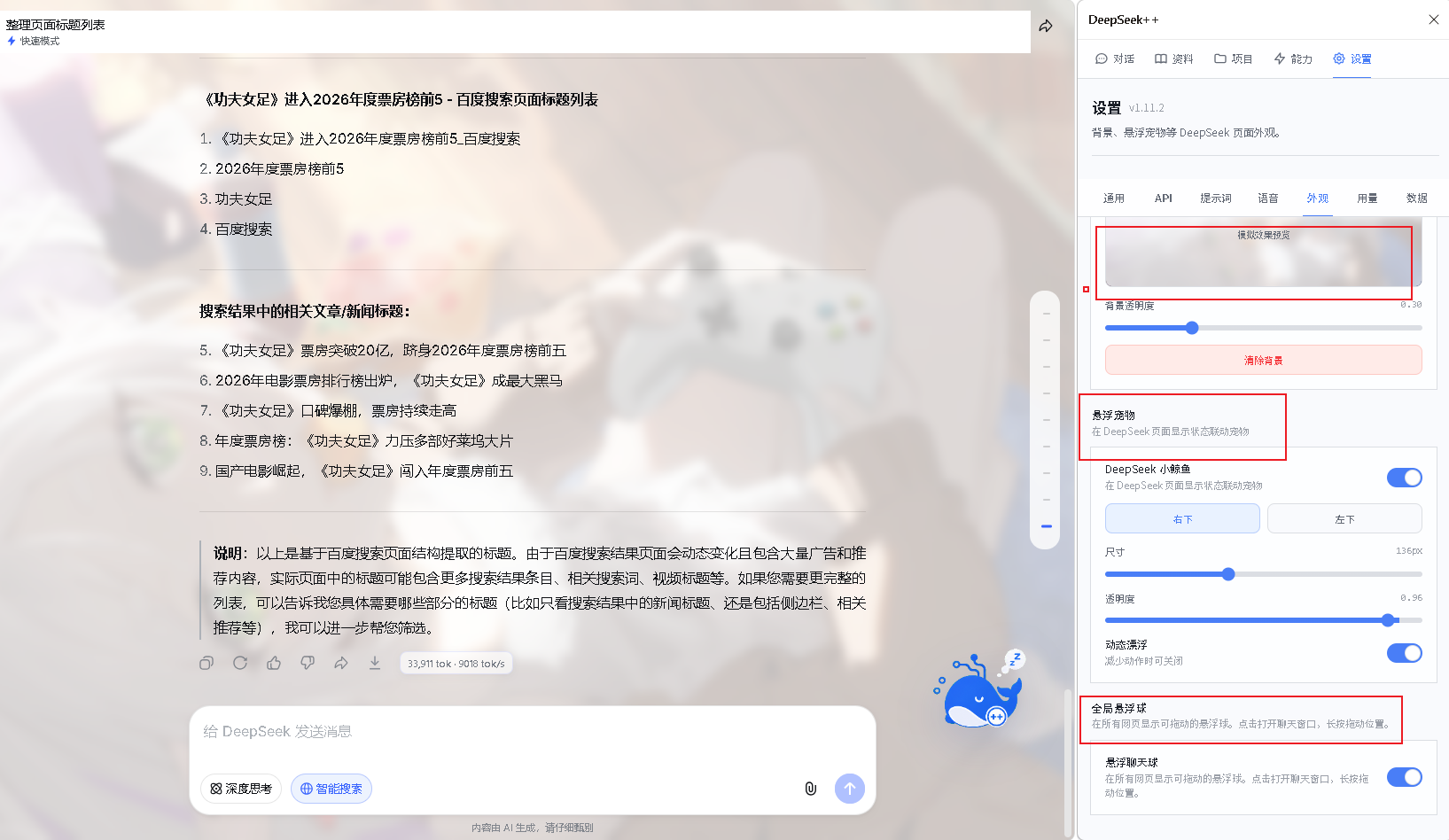Switch to the 提示词 settings sub-tab
The width and height of the screenshot is (1449, 840).
[1216, 198]
